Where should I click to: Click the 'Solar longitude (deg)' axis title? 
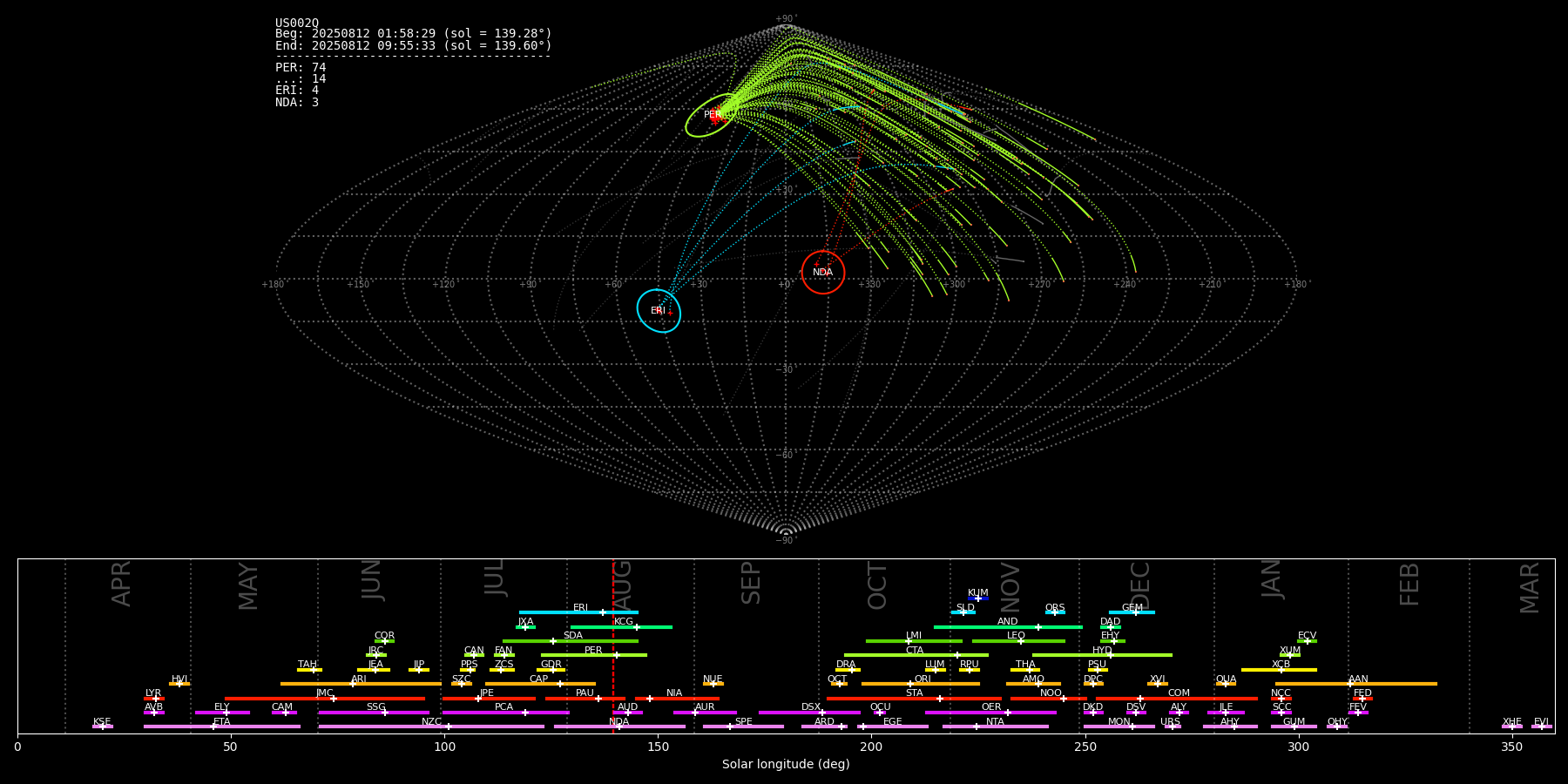(x=786, y=764)
